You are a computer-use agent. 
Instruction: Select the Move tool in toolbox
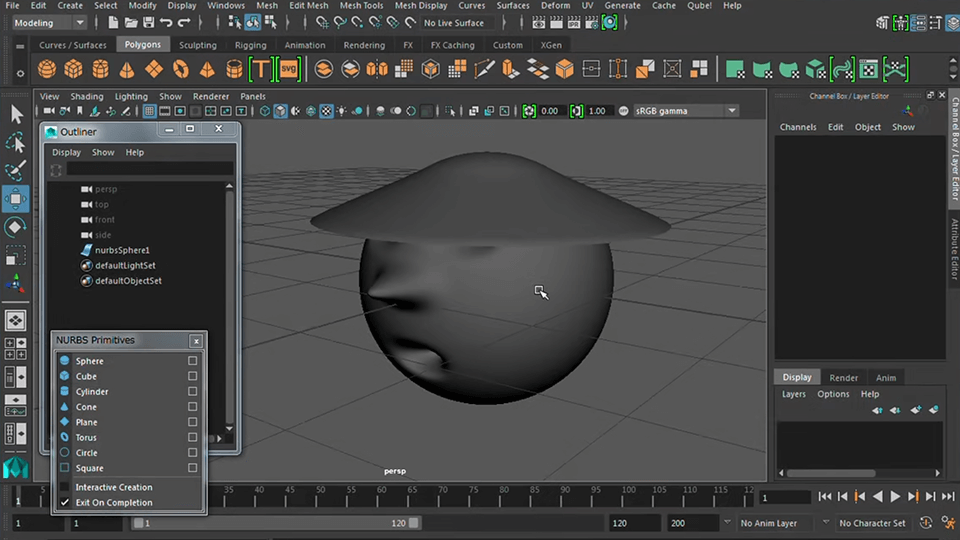pos(16,197)
